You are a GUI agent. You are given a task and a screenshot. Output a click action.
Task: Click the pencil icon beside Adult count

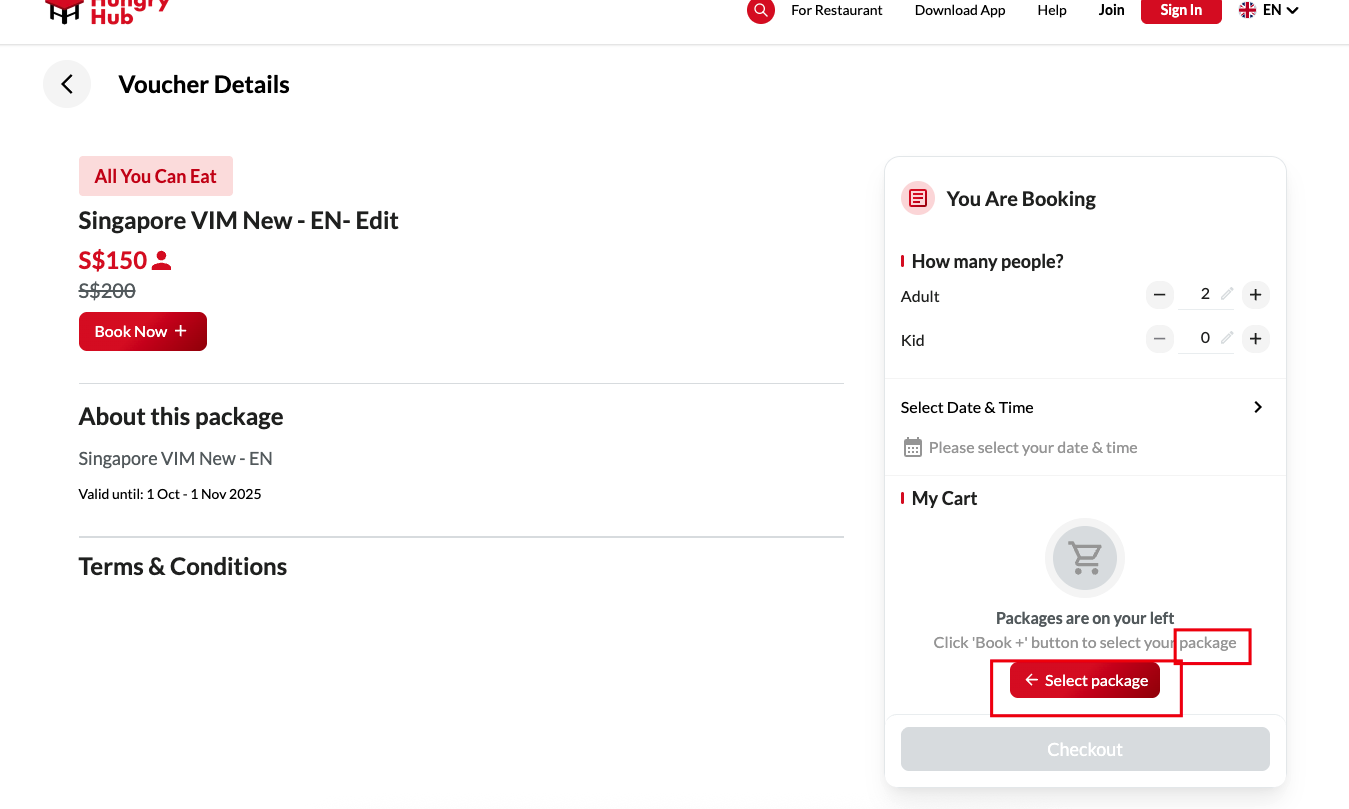point(1227,295)
